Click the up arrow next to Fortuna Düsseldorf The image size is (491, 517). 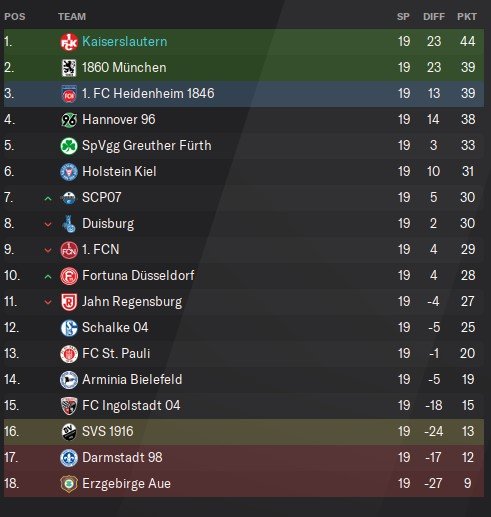click(x=48, y=277)
